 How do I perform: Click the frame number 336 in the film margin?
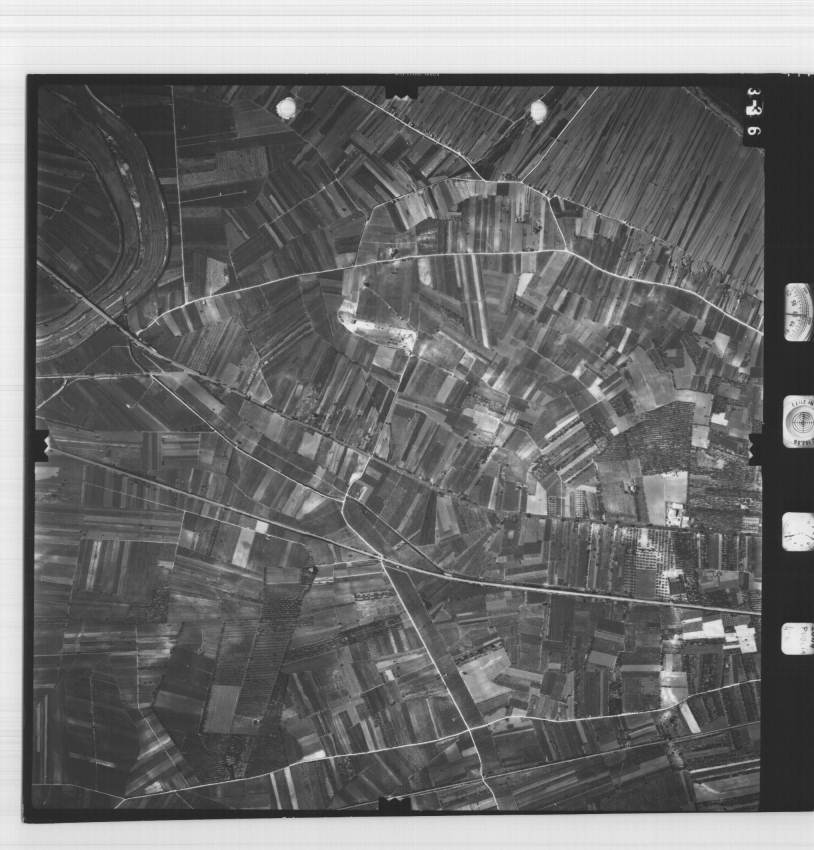(x=754, y=111)
